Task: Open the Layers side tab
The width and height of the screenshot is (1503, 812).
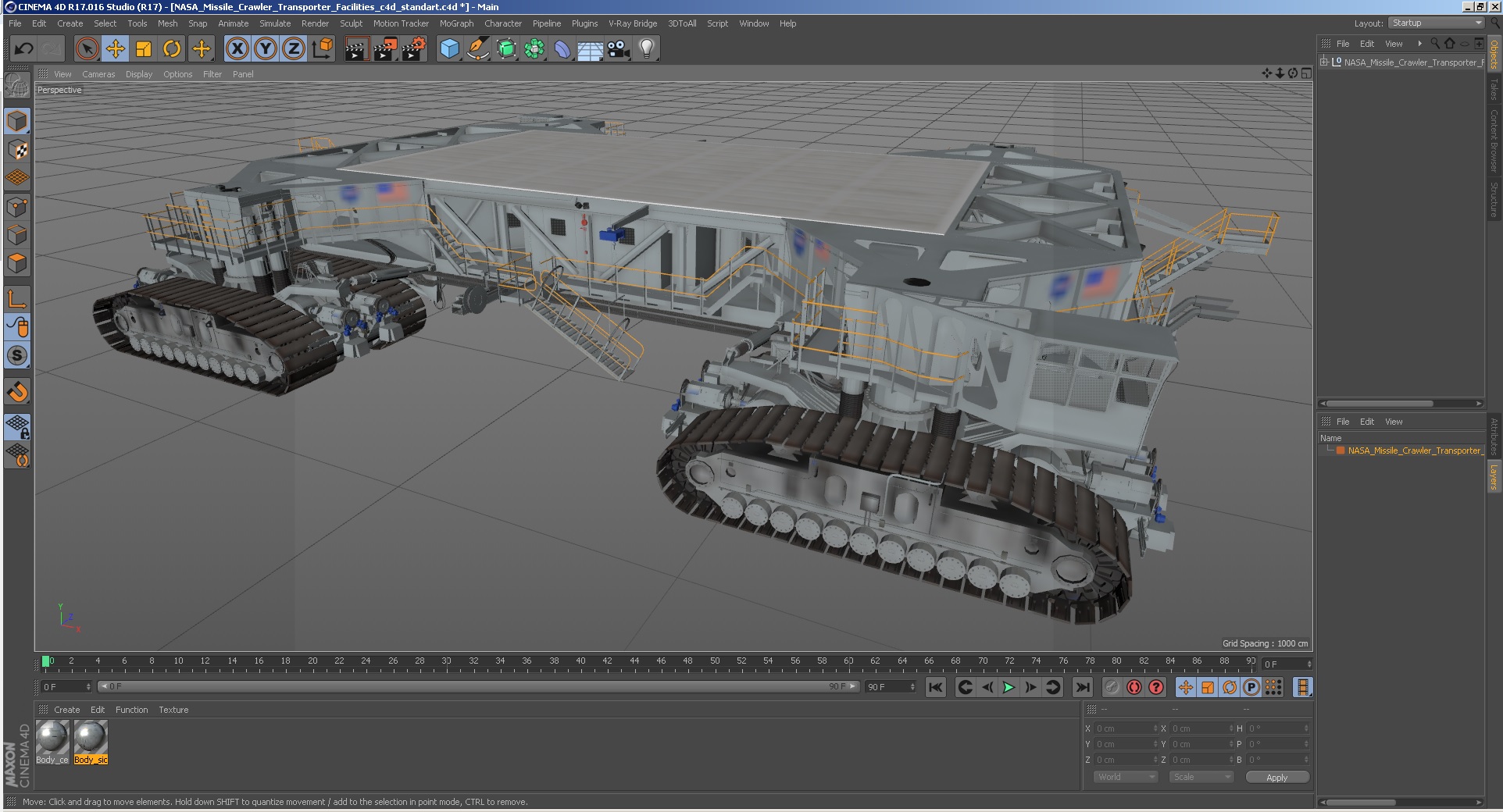Action: click(1494, 477)
